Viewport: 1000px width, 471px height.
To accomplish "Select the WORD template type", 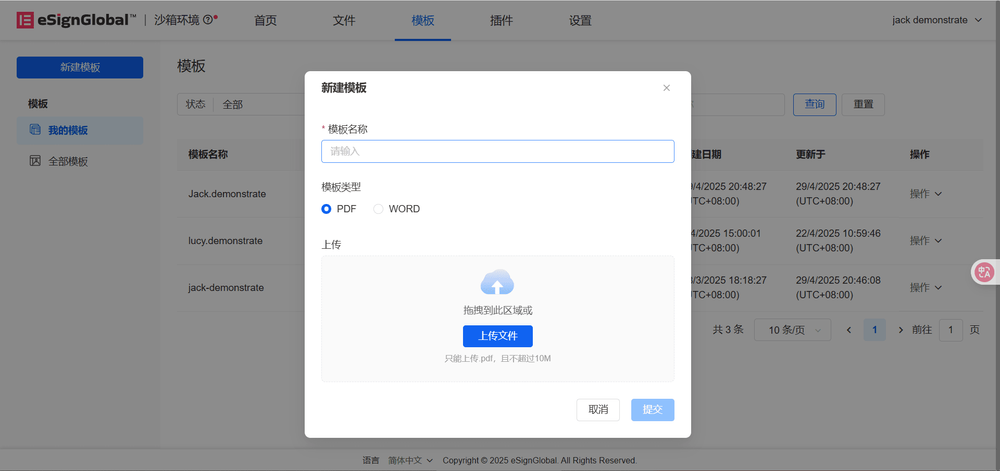I will click(x=379, y=209).
